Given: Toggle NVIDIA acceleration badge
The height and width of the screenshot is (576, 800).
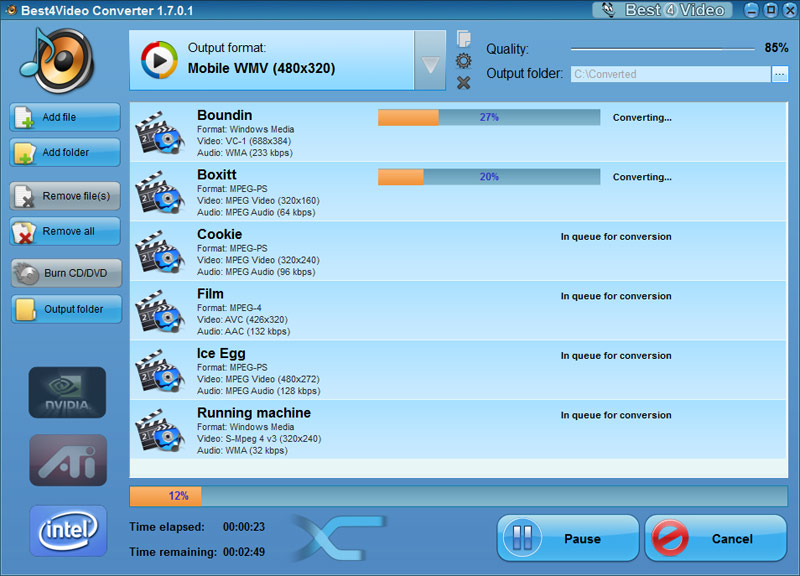Looking at the screenshot, I should point(67,392).
